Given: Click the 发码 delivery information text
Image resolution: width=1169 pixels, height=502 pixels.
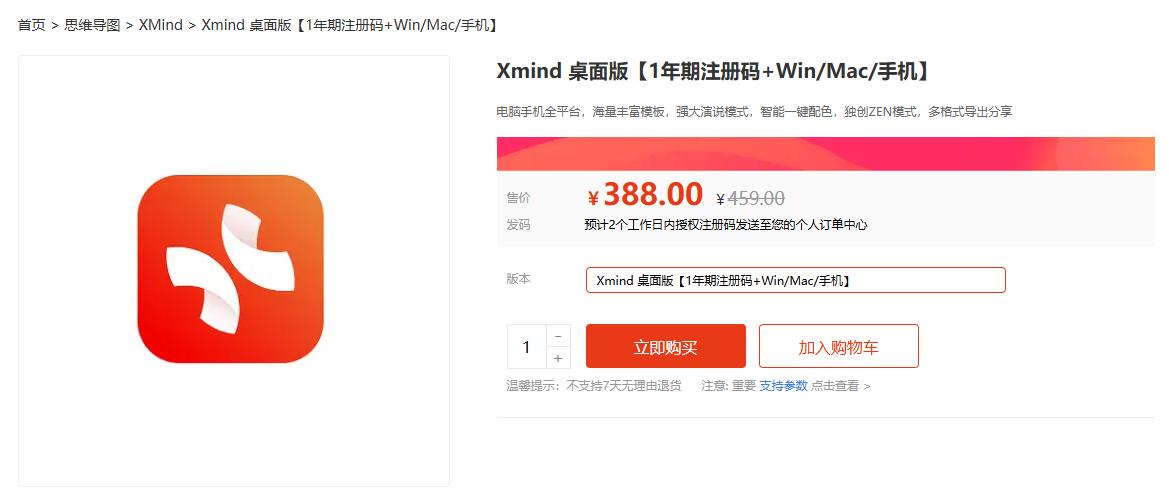Looking at the screenshot, I should click(x=725, y=225).
